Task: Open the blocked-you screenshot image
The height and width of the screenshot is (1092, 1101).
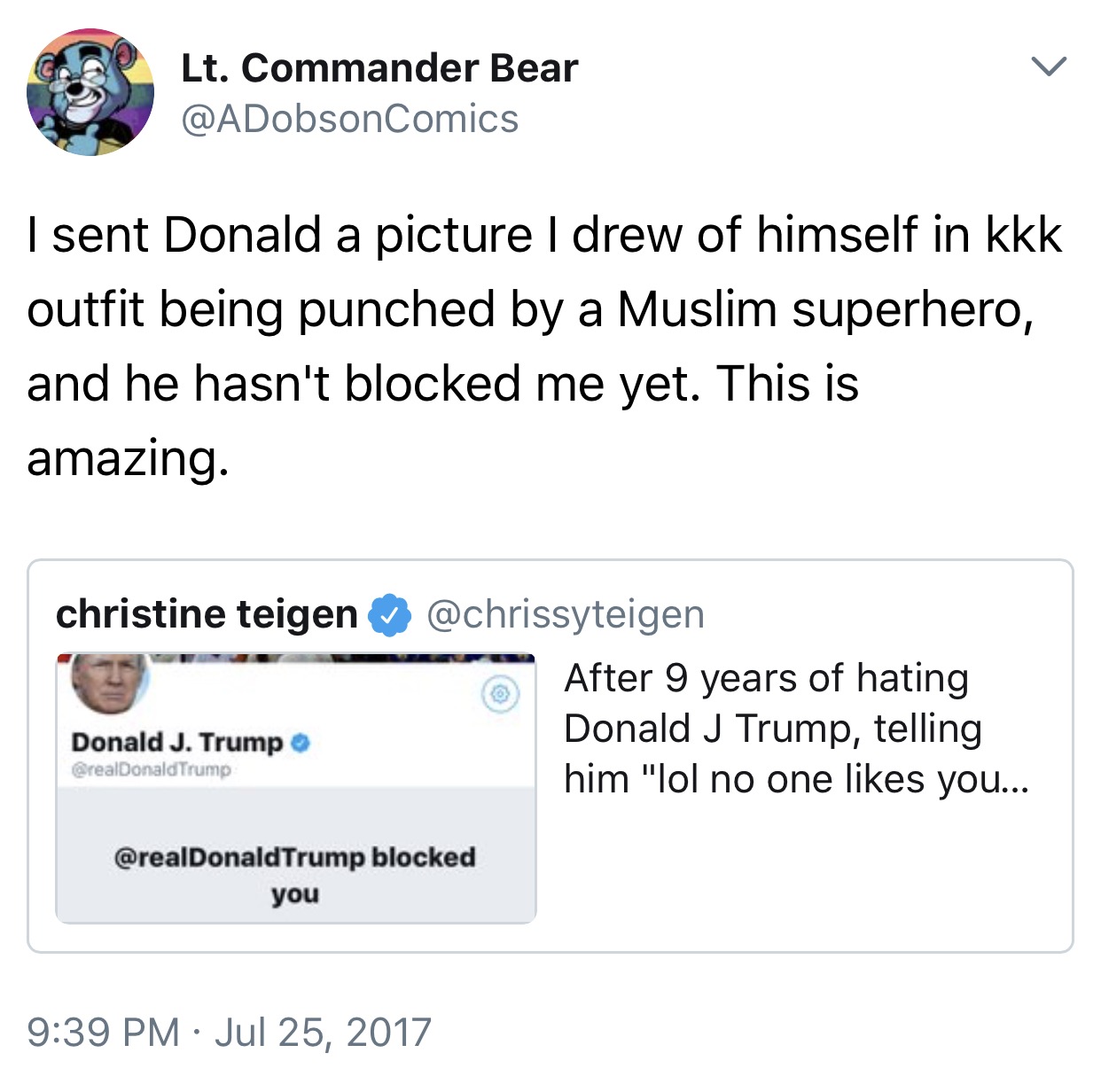Action: pyautogui.click(x=296, y=789)
